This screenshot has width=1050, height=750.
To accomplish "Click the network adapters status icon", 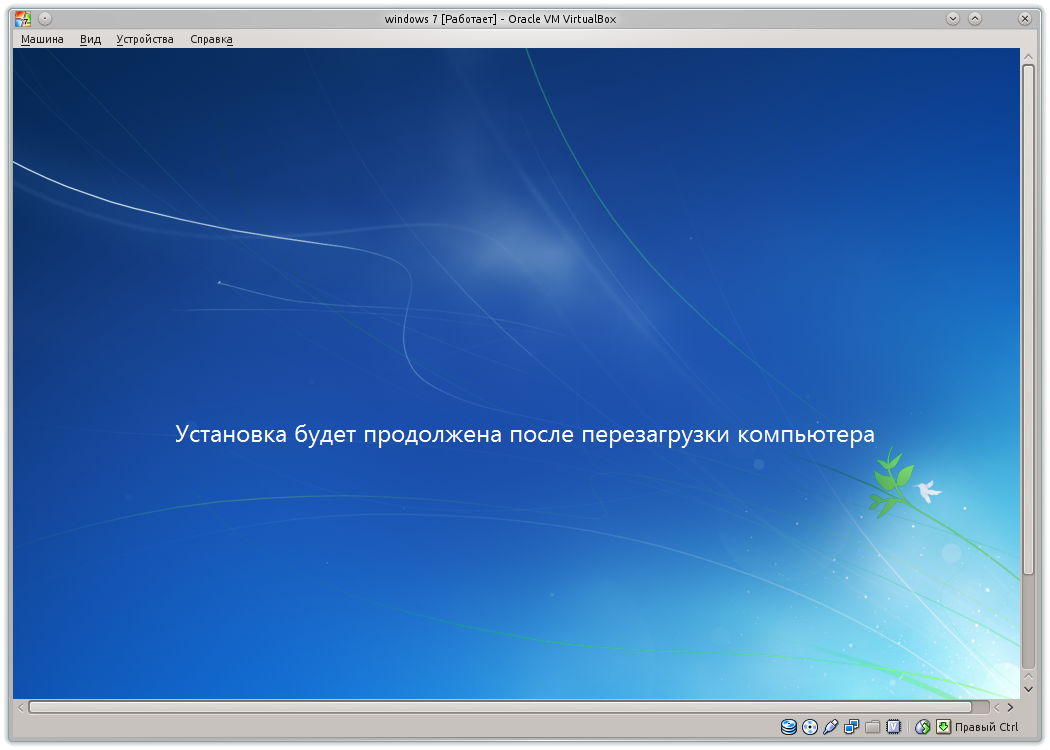I will coord(852,727).
